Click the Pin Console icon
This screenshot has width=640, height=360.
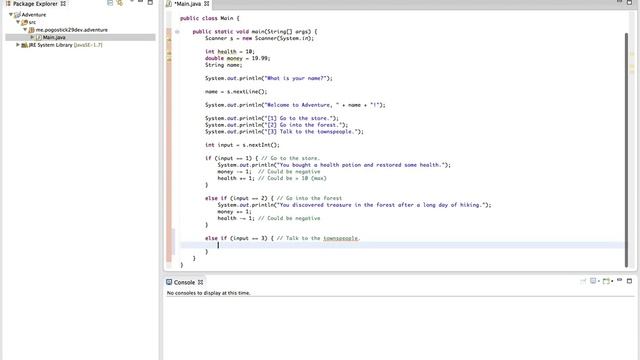pos(583,281)
